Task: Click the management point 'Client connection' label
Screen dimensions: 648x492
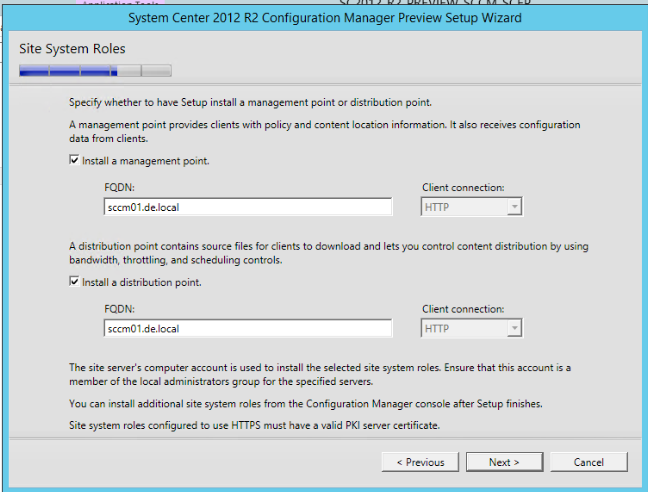Action: (x=464, y=187)
